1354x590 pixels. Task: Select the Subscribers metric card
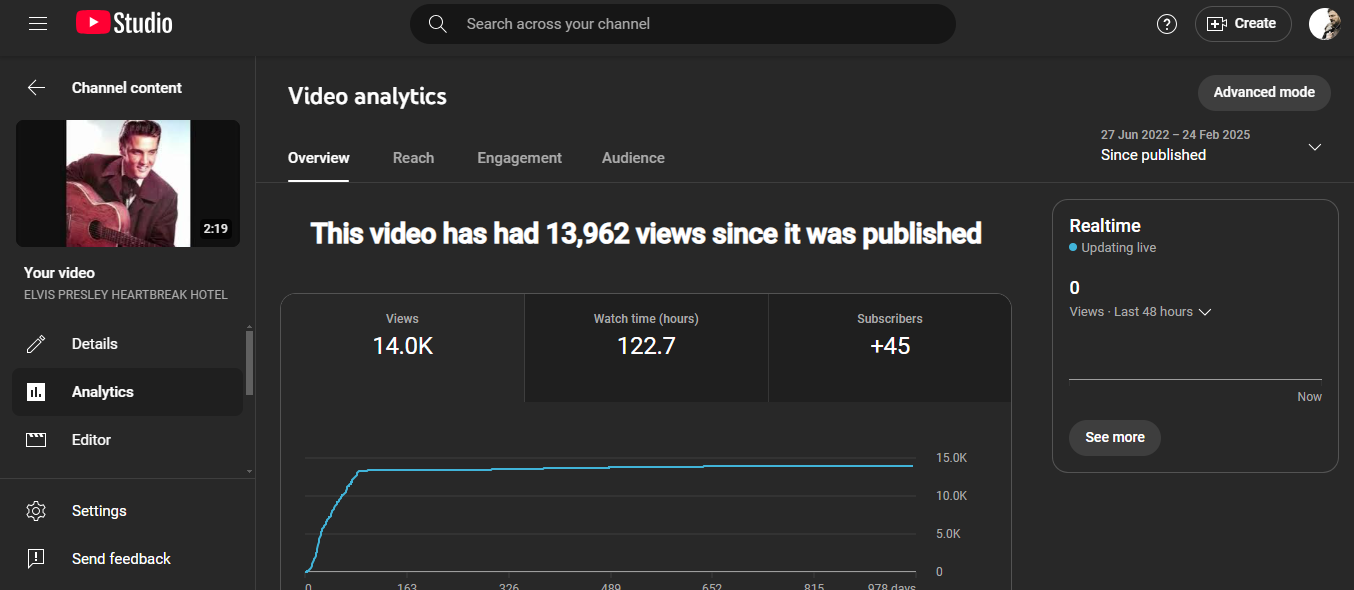pos(890,348)
